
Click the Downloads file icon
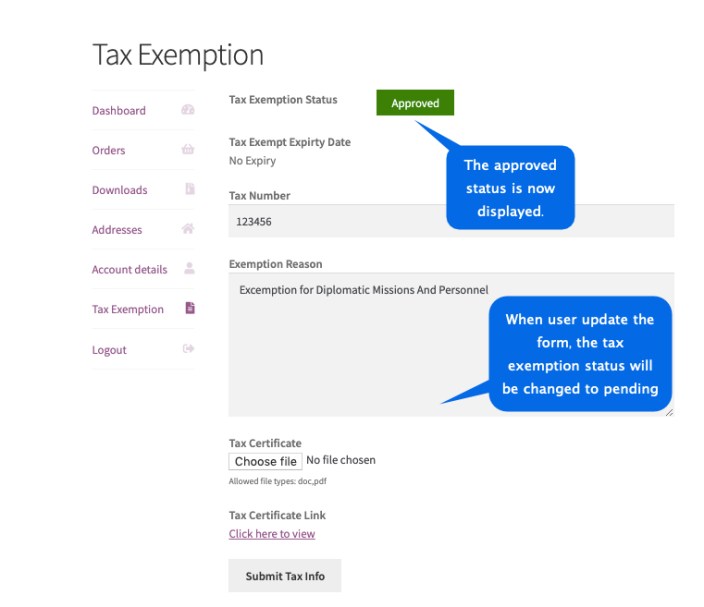[190, 189]
